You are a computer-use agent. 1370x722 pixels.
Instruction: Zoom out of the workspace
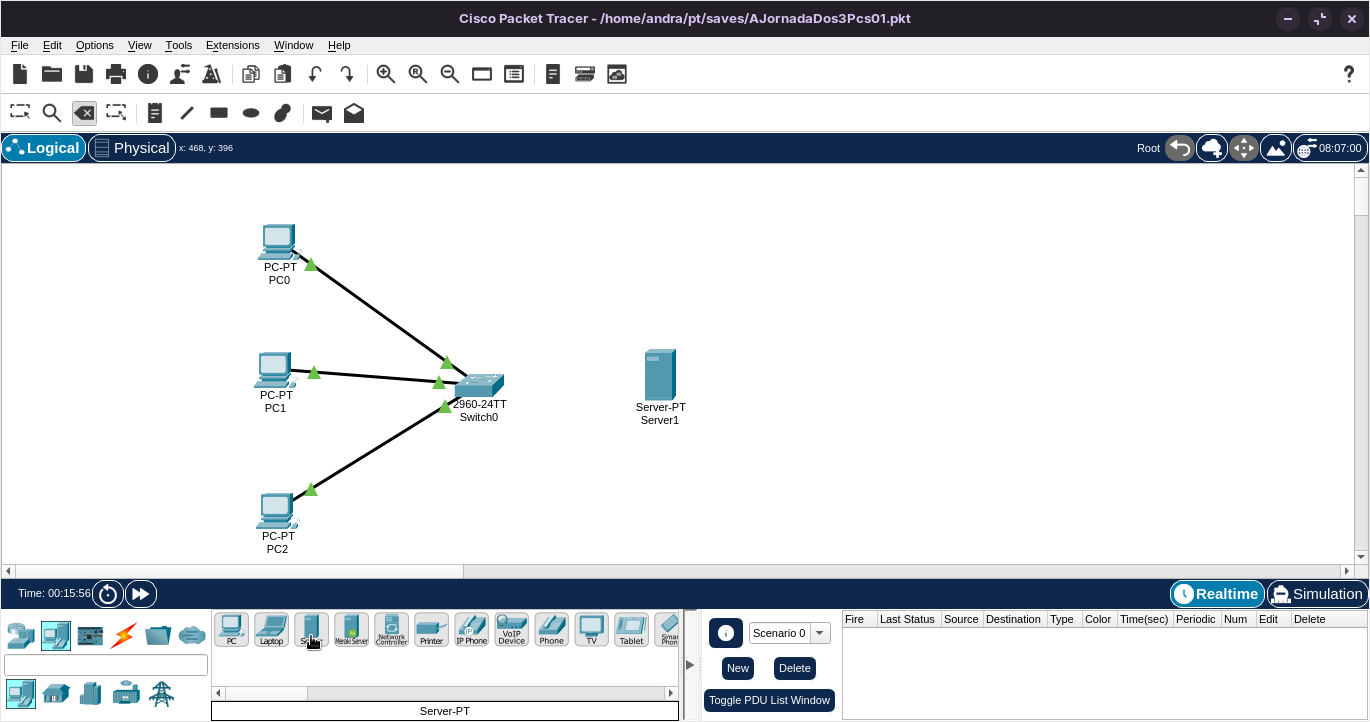tap(450, 74)
